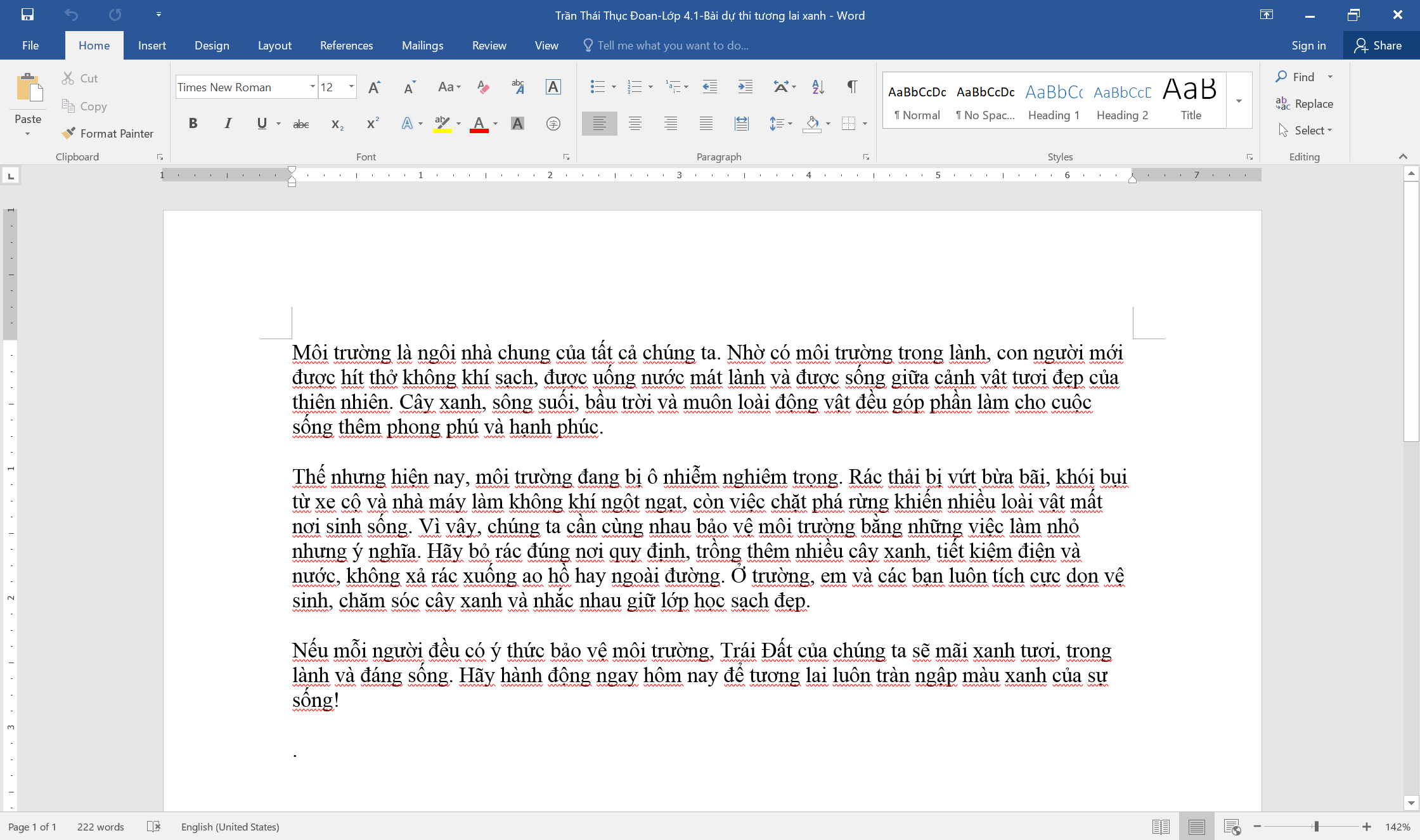Sort the selected text A to Z

pos(818,87)
